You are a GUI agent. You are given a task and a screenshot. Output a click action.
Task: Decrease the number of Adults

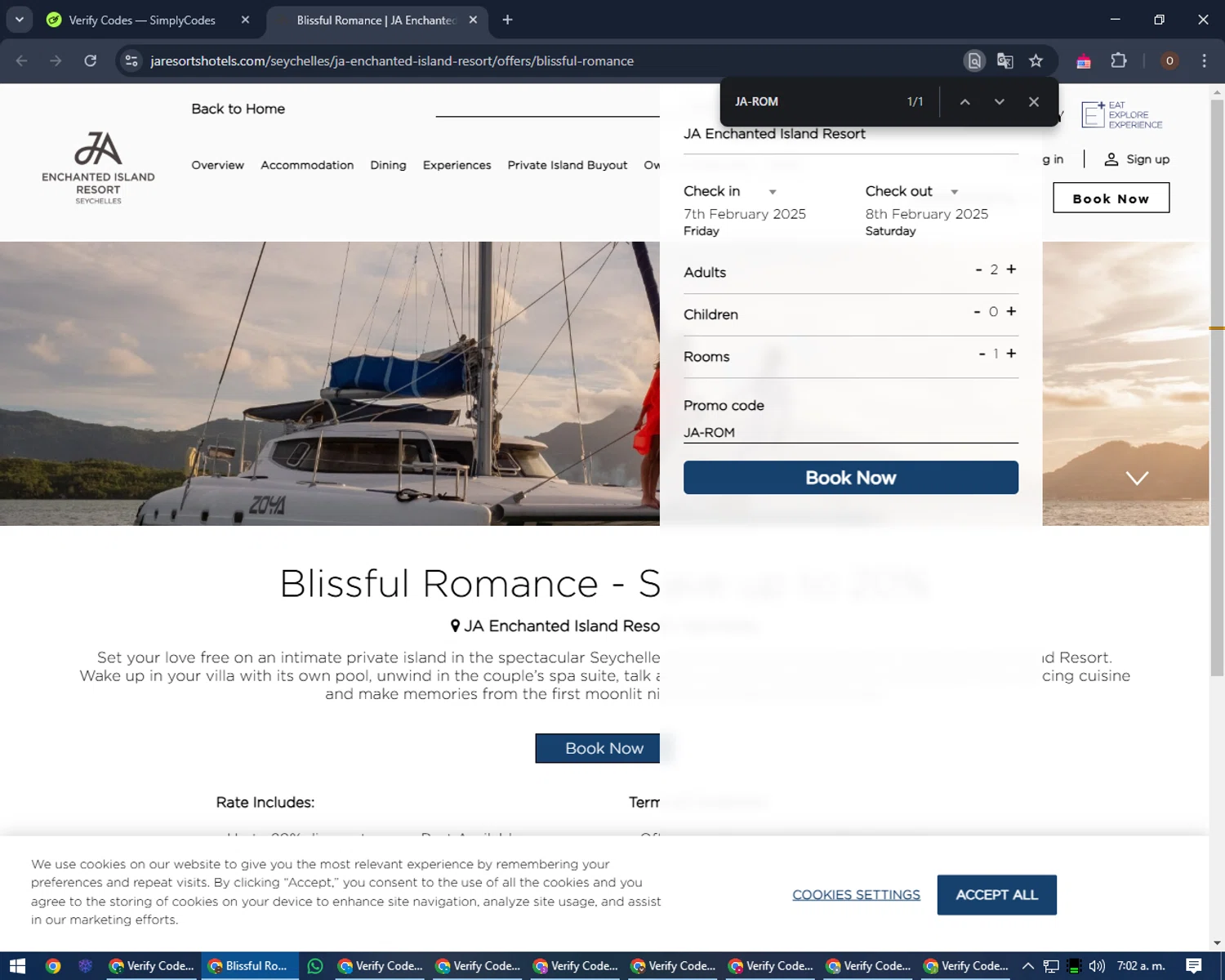point(978,269)
